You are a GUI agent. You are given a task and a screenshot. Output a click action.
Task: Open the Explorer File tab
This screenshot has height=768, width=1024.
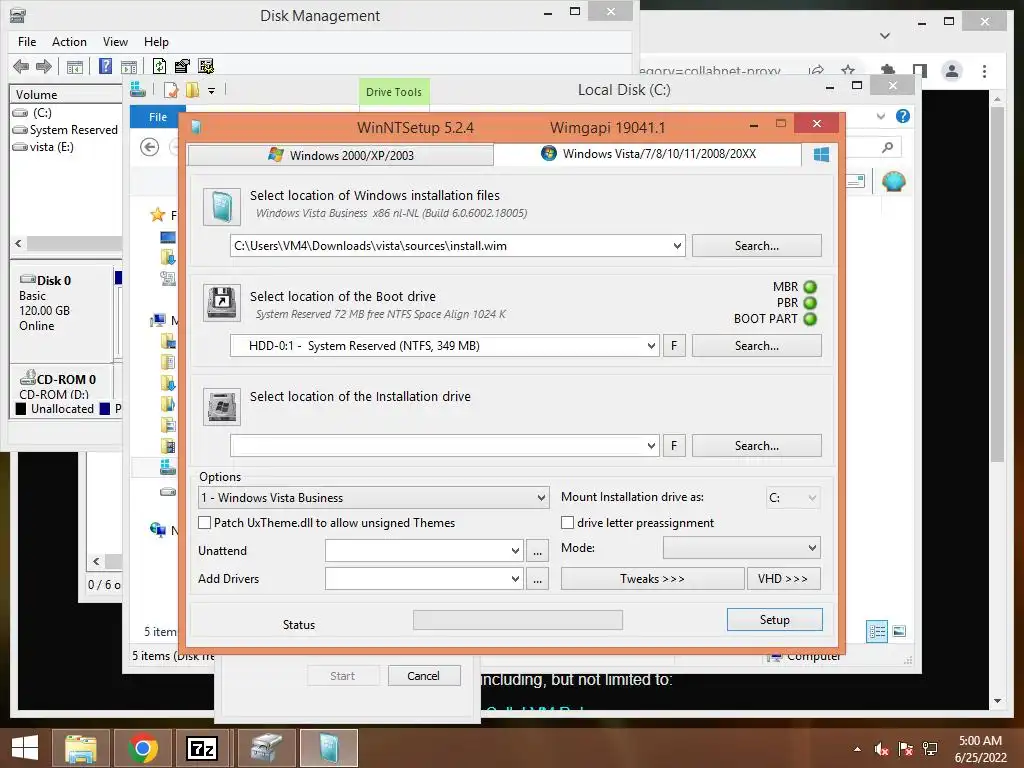click(157, 117)
